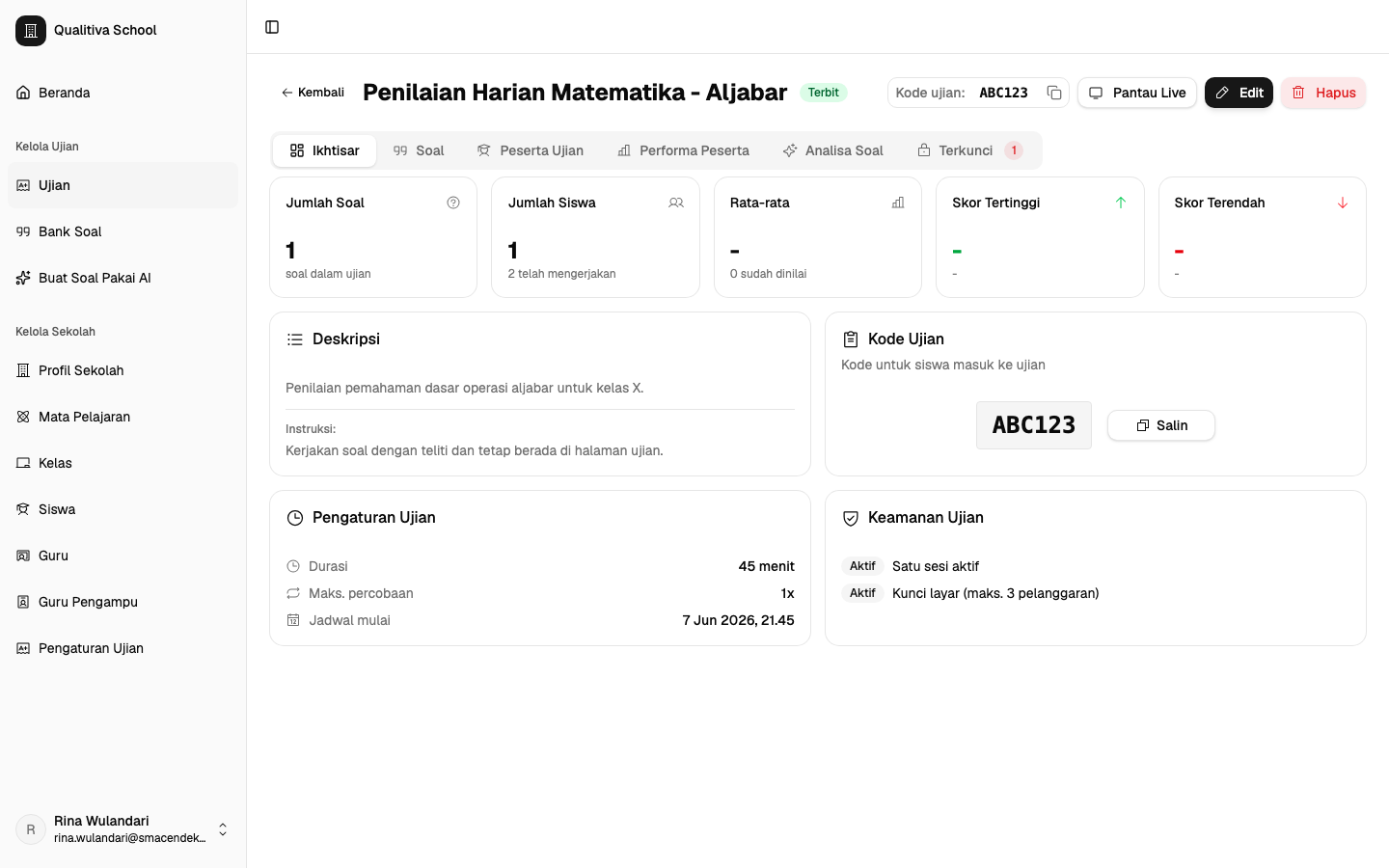Click the Edit button

click(1239, 93)
